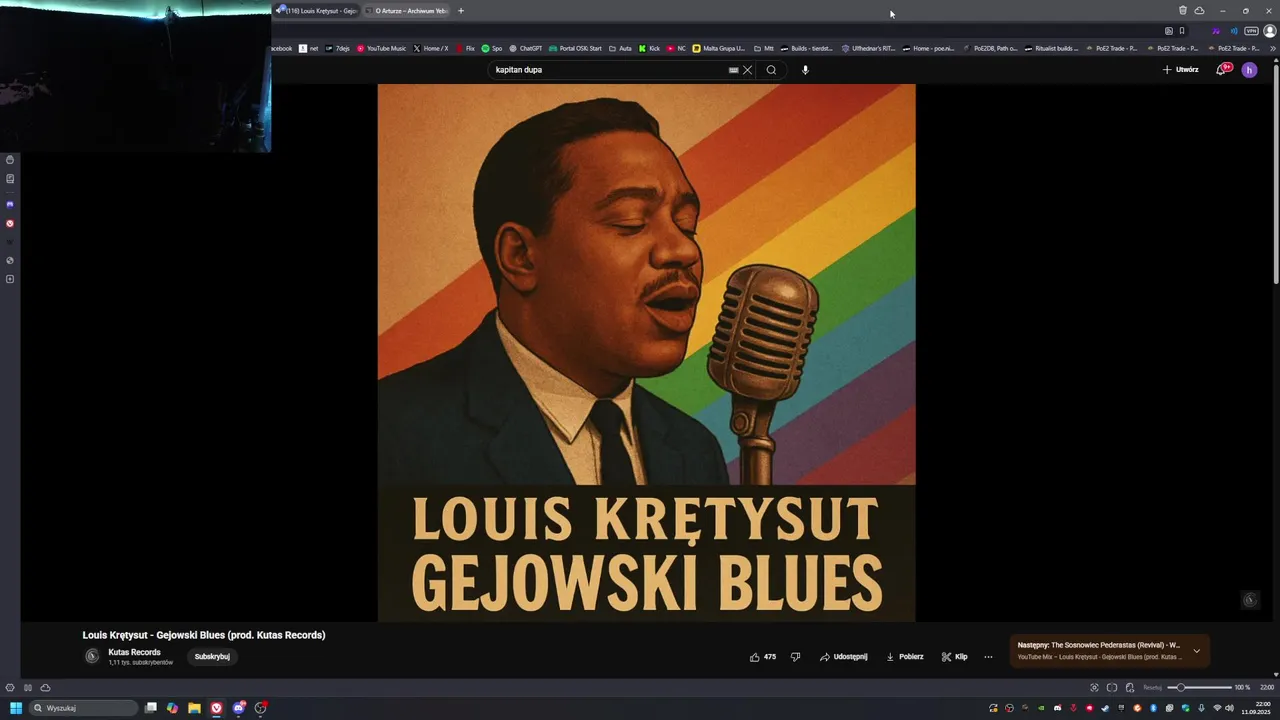Click the cloud sync icon in tab bar
The image size is (1280, 720).
[x=1199, y=11]
